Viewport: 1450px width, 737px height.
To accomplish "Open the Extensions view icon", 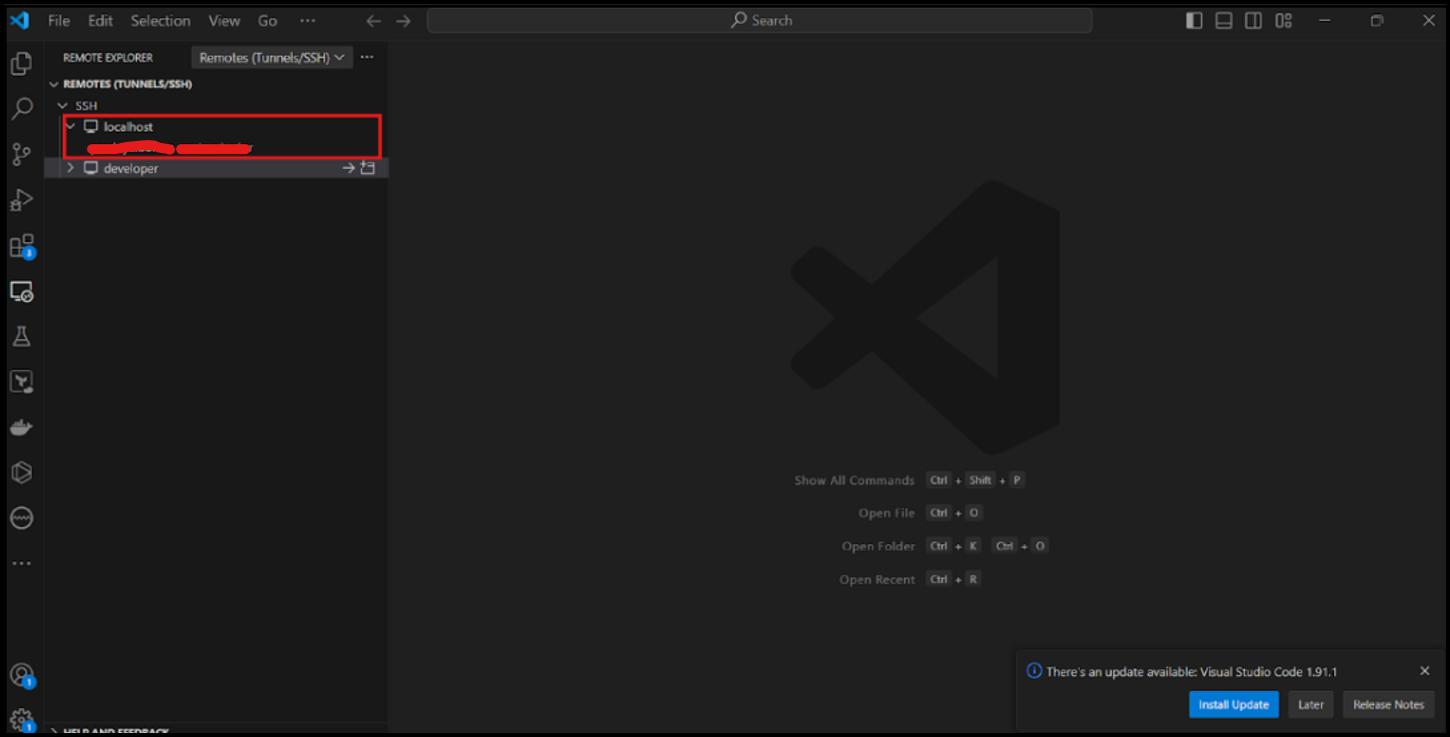I will coord(21,246).
